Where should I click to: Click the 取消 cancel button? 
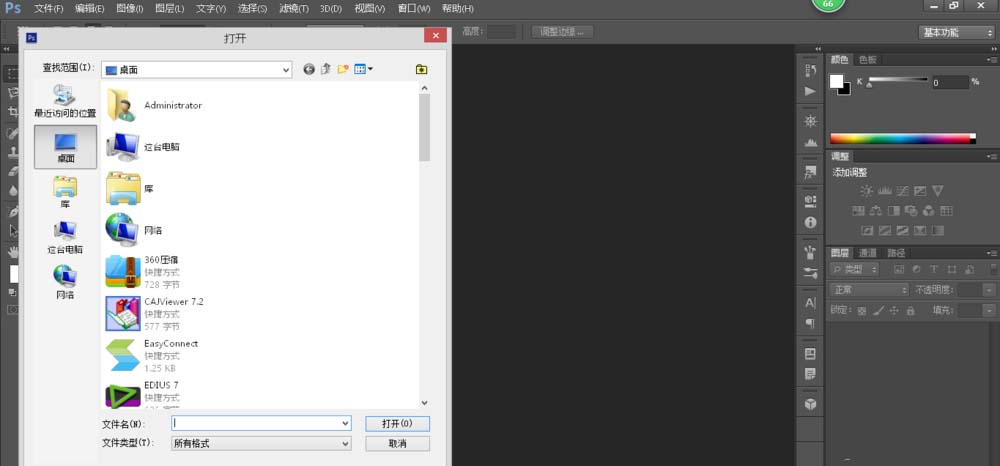click(397, 443)
